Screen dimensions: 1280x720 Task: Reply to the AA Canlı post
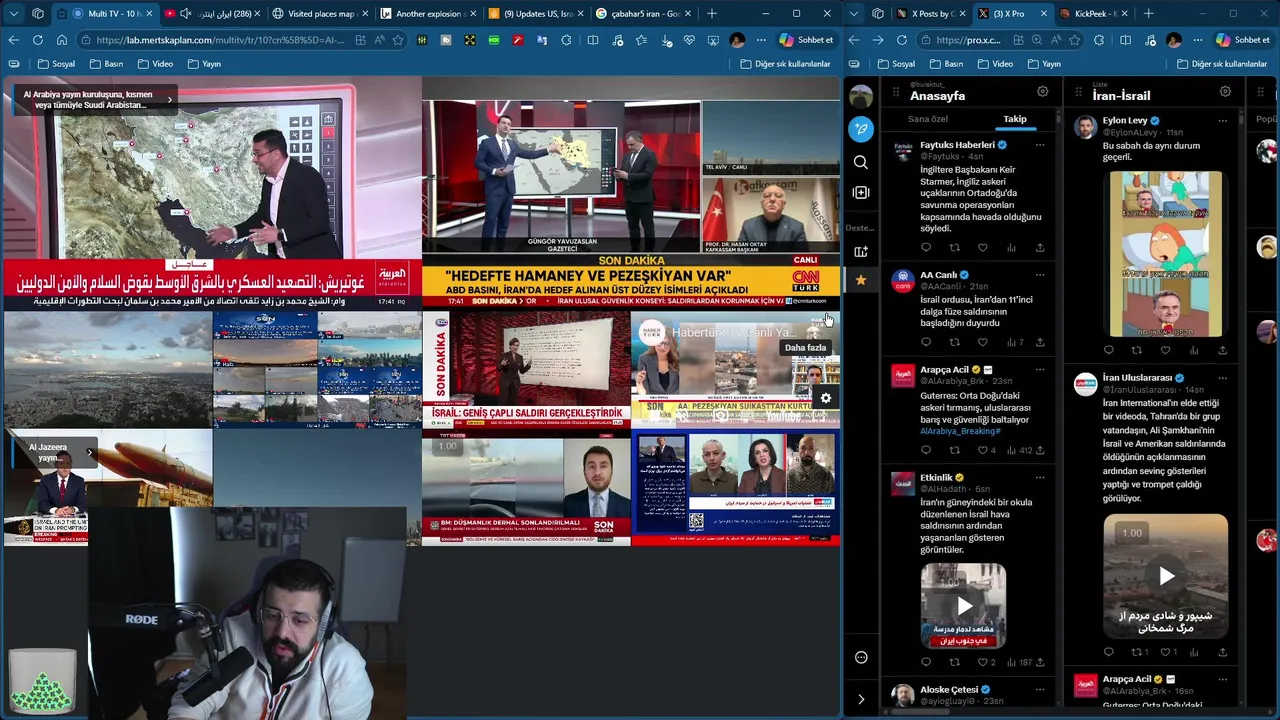(x=926, y=342)
